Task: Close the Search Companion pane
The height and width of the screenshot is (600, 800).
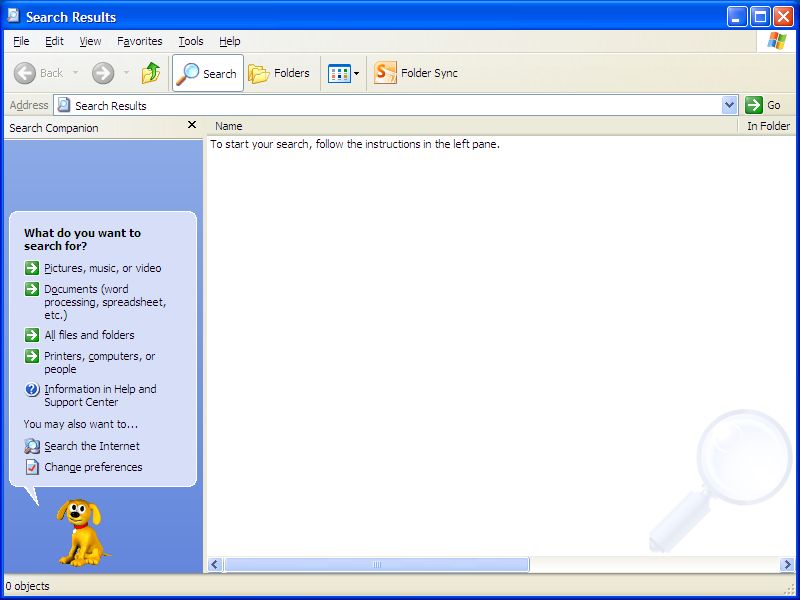Action: point(192,124)
